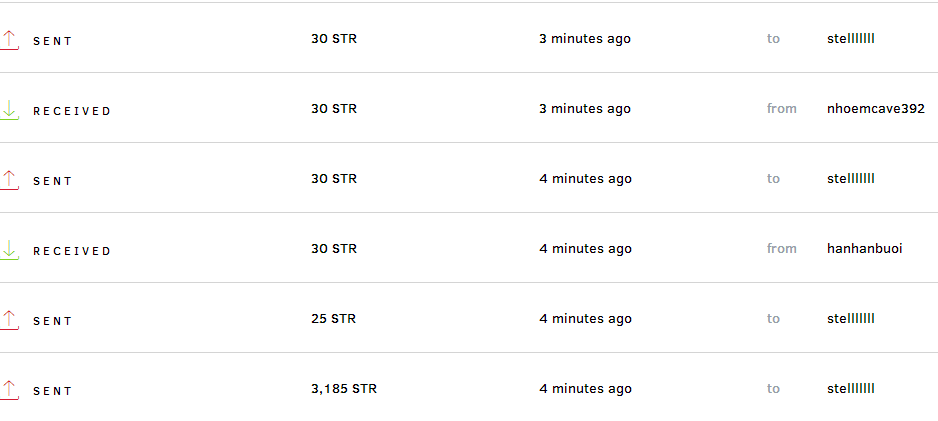
Task: Open the hanhanbuoi sender profile
Action: click(x=864, y=248)
